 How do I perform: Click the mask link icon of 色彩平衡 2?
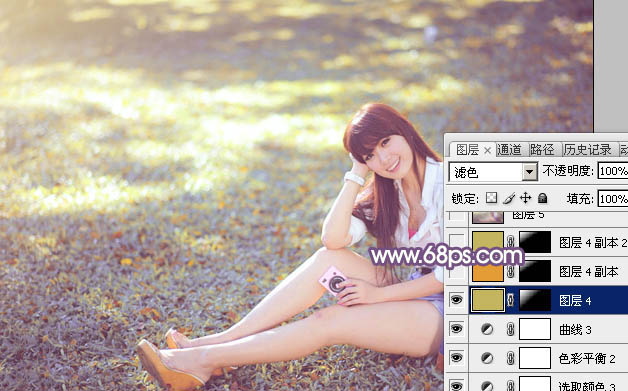511,358
